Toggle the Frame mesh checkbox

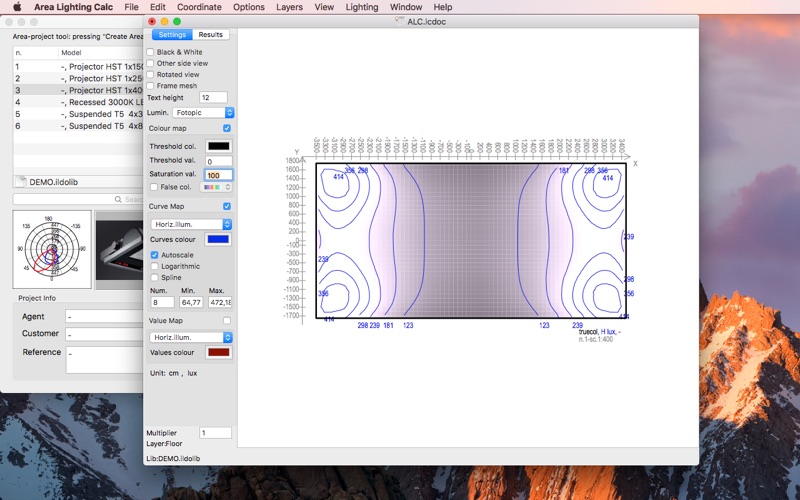(151, 86)
